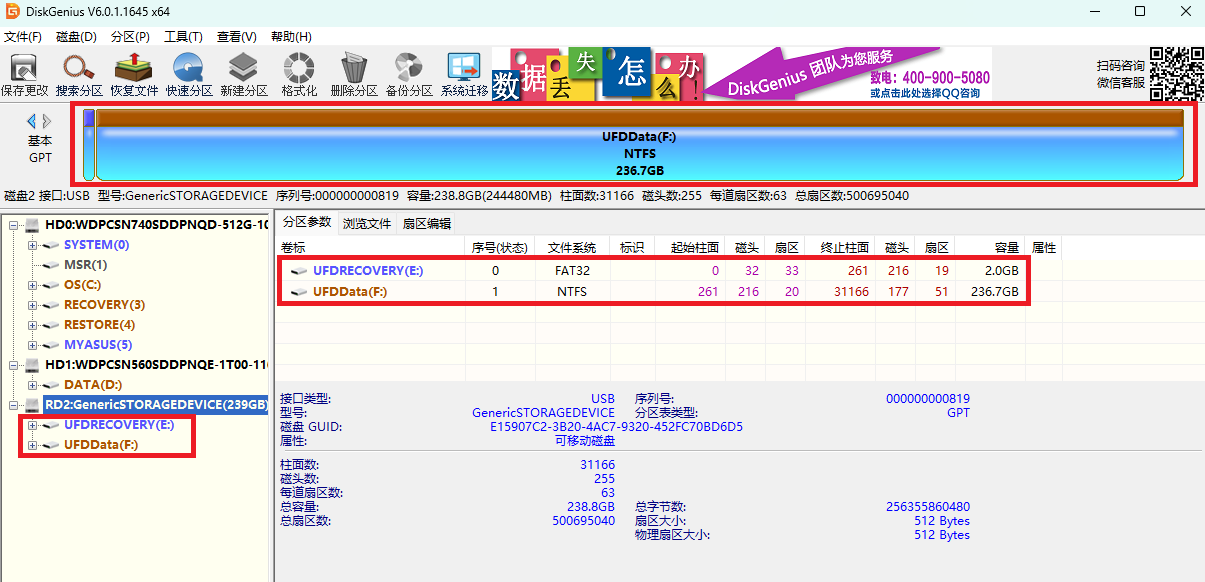Screen dimensions: 1205x582
Task: Click the partition icon in UFDData(F:) table row
Action: coord(298,292)
